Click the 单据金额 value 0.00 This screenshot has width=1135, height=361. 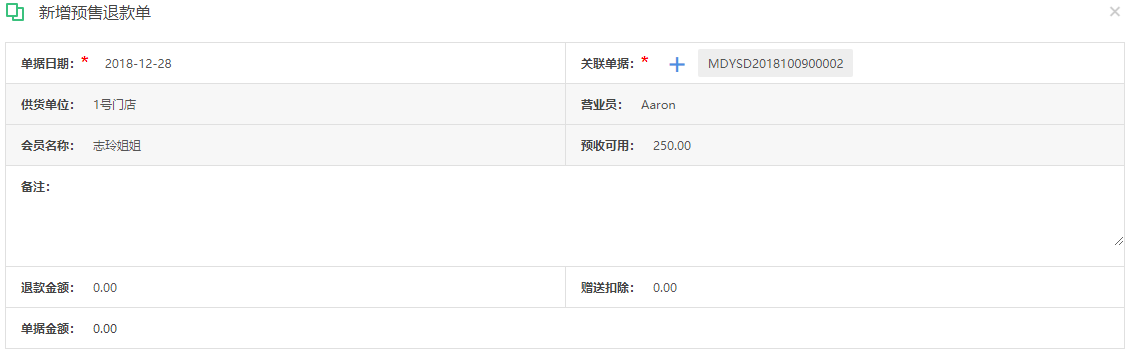(x=105, y=329)
